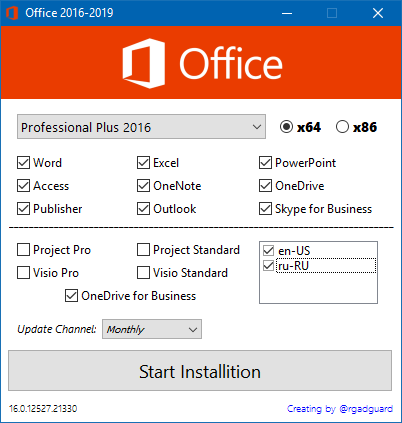Toggle the OneNote checkbox
The height and width of the screenshot is (423, 402).
coord(143,186)
